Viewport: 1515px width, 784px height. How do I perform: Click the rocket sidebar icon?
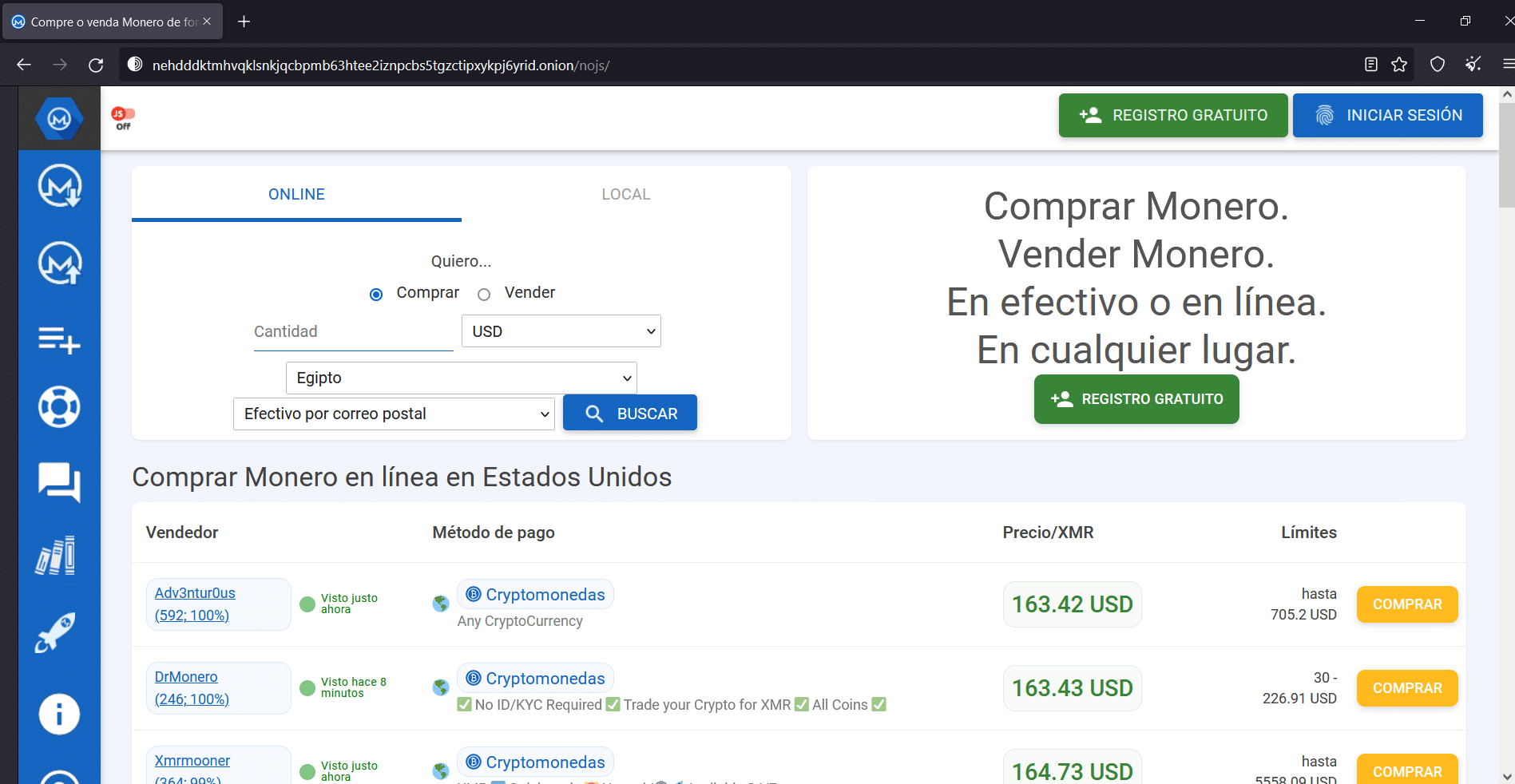(56, 632)
